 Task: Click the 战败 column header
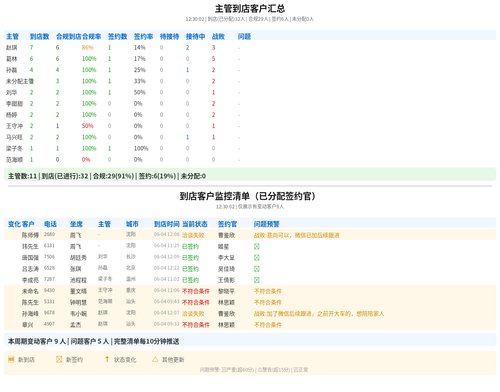[218, 36]
